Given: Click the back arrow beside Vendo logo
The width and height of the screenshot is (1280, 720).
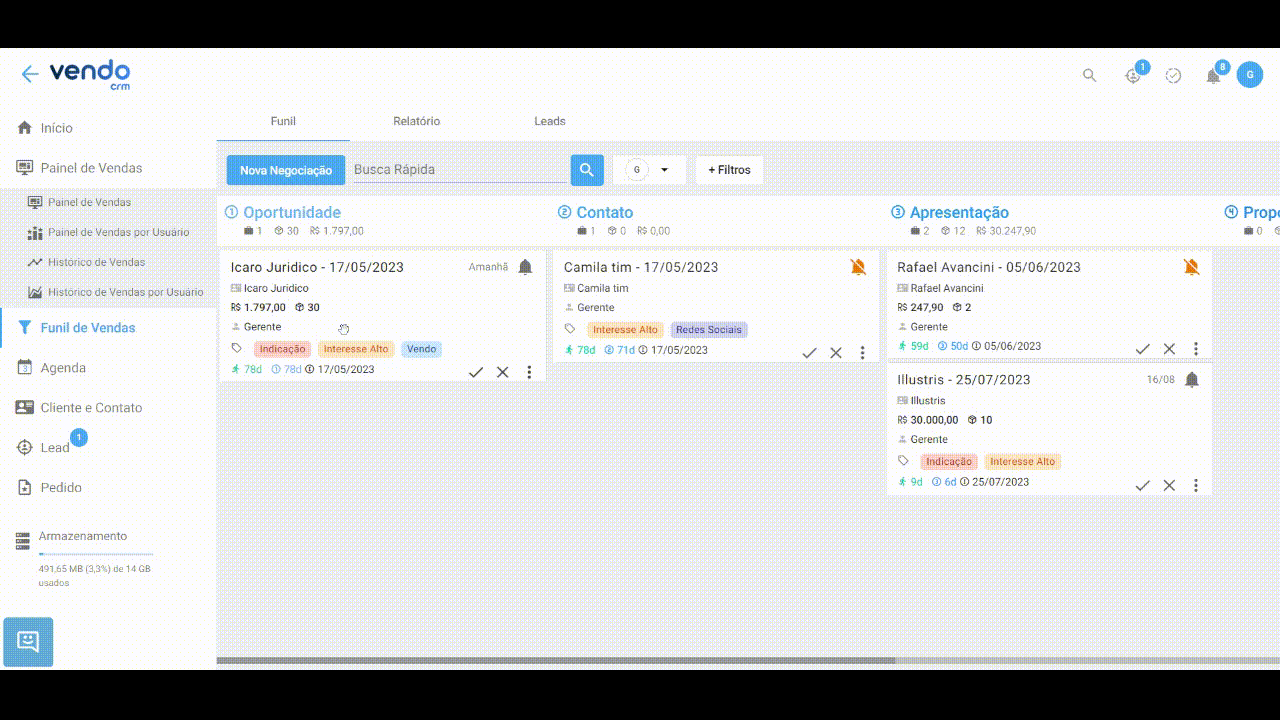Looking at the screenshot, I should tap(30, 74).
